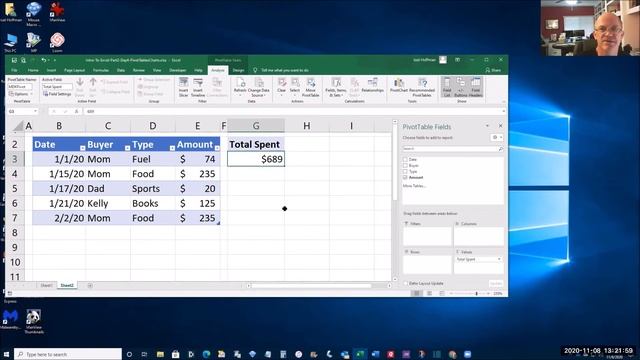
Task: Check the Buyer field checkbox
Action: point(405,166)
